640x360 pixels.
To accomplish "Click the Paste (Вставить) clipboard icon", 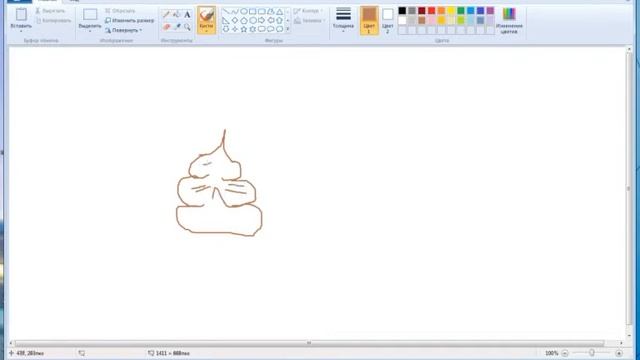I will (x=21, y=15).
